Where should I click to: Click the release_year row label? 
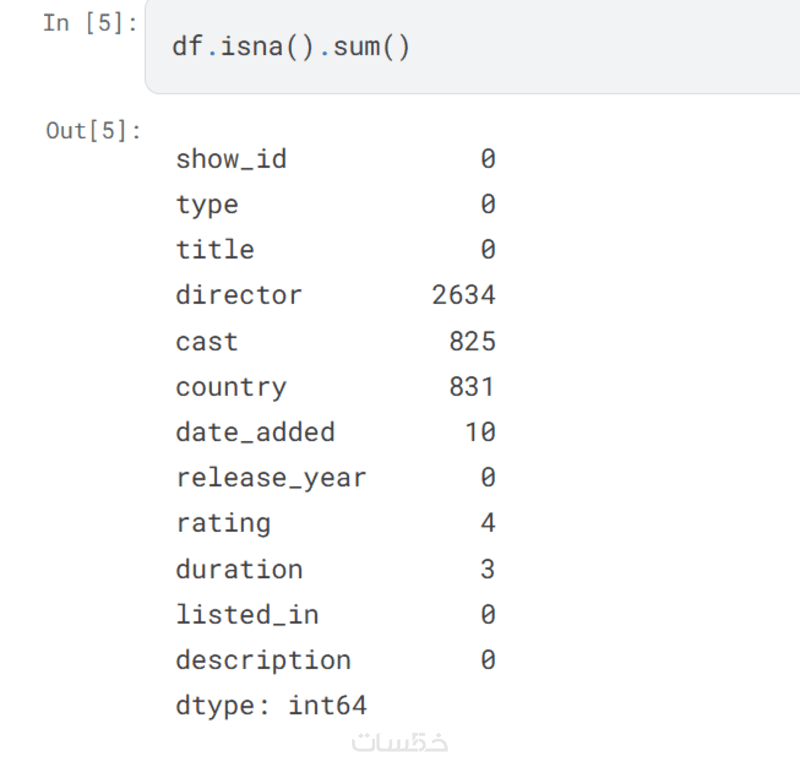(271, 479)
